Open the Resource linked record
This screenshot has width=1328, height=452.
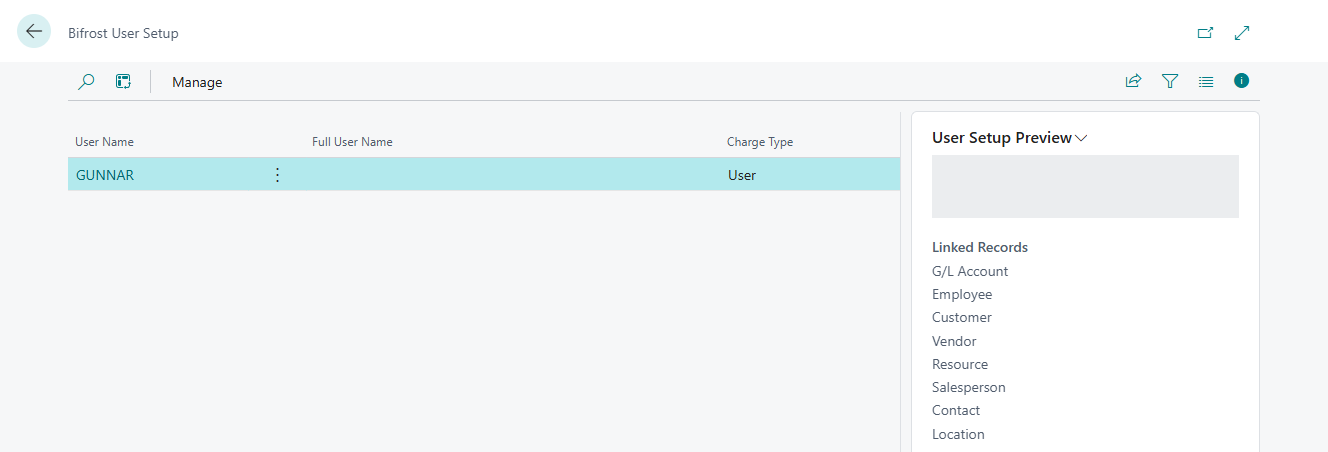click(x=960, y=364)
